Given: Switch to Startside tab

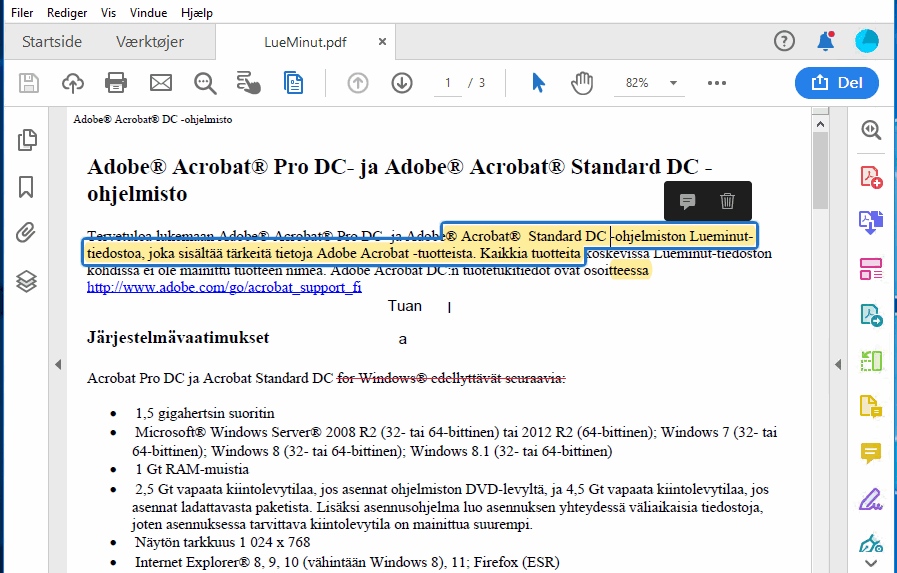Looking at the screenshot, I should 52,42.
